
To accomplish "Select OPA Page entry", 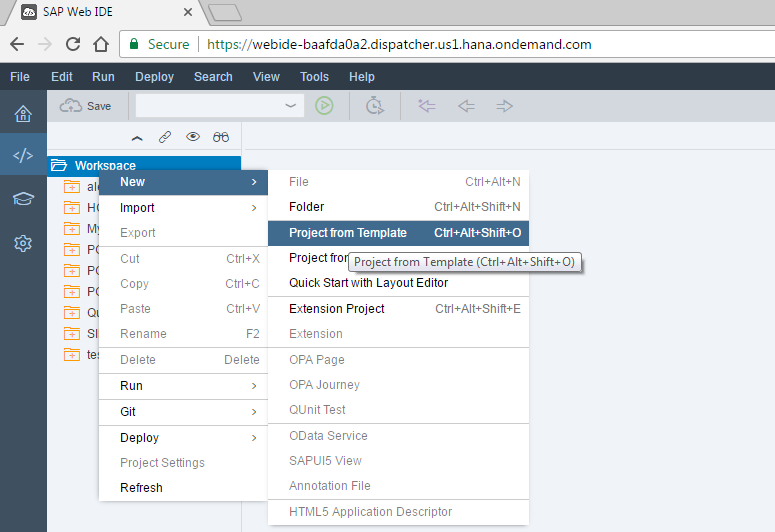I will (398, 359).
